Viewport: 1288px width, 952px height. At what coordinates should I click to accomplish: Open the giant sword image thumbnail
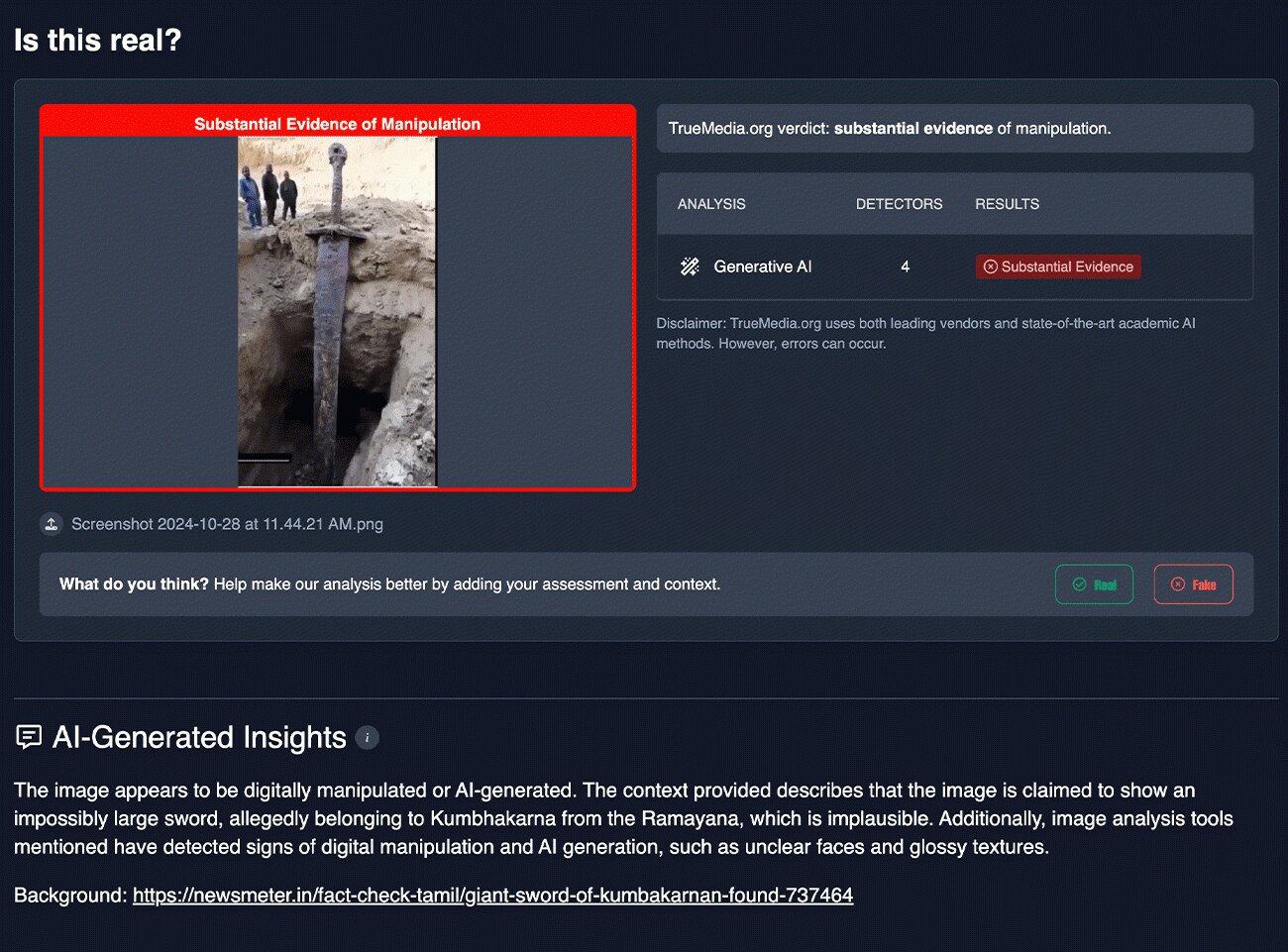[x=337, y=311]
